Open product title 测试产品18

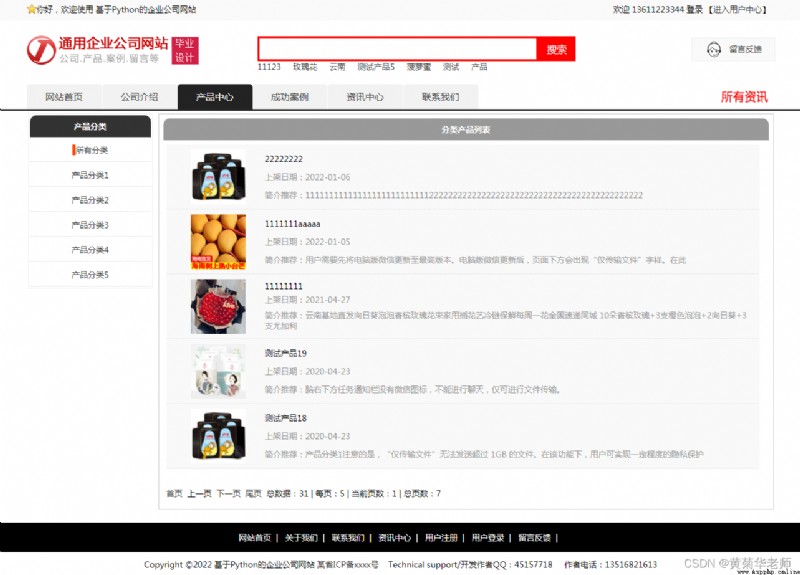[286, 418]
